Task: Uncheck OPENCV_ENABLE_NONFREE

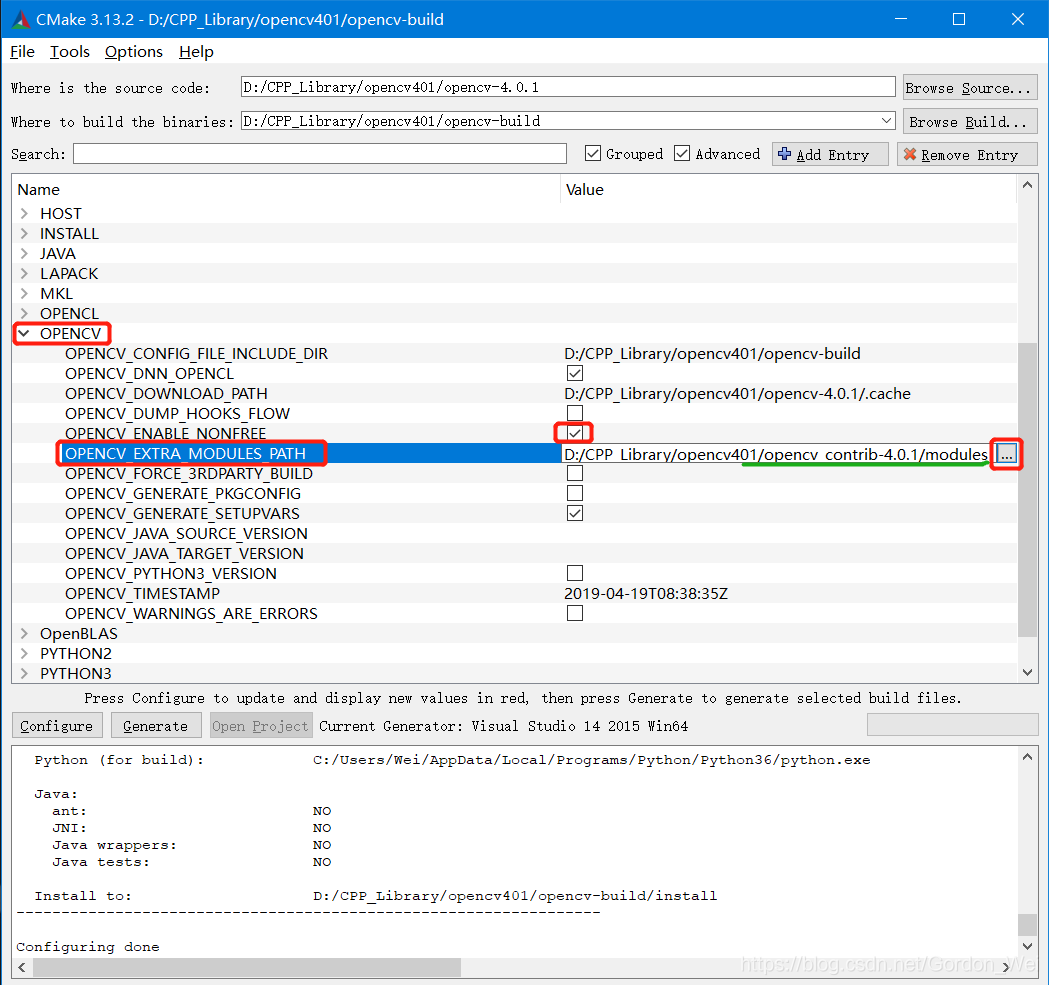Action: pos(574,432)
